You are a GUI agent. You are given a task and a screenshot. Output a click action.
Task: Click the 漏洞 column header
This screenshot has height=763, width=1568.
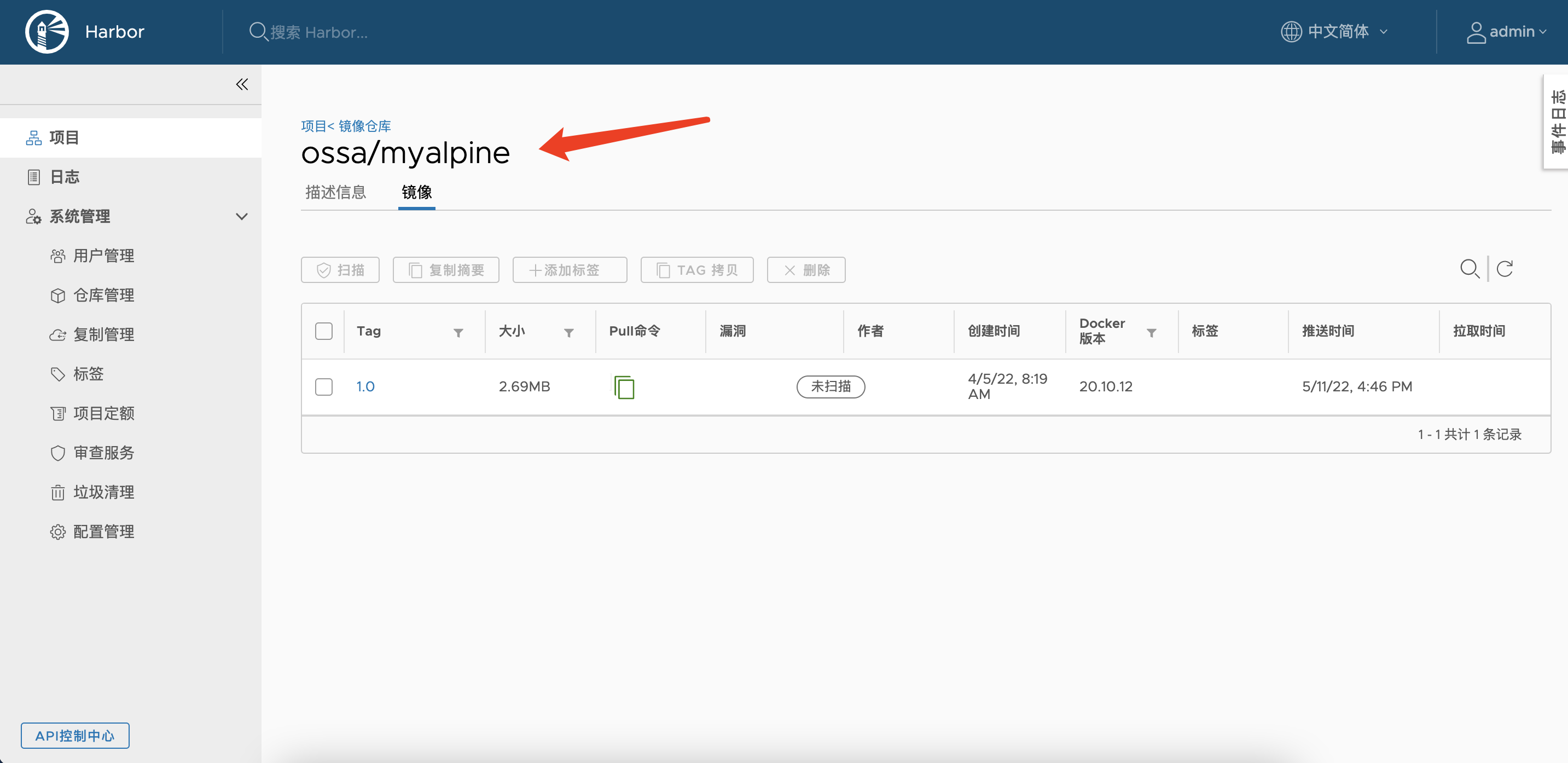[x=732, y=331]
